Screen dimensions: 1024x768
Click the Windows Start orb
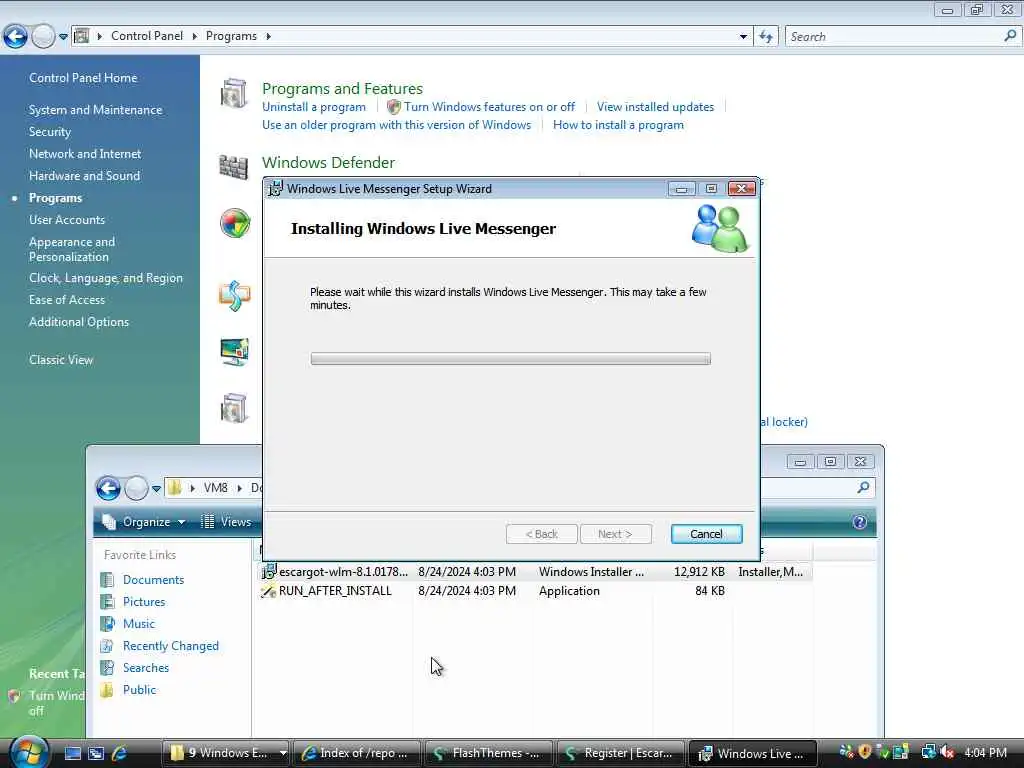(28, 752)
